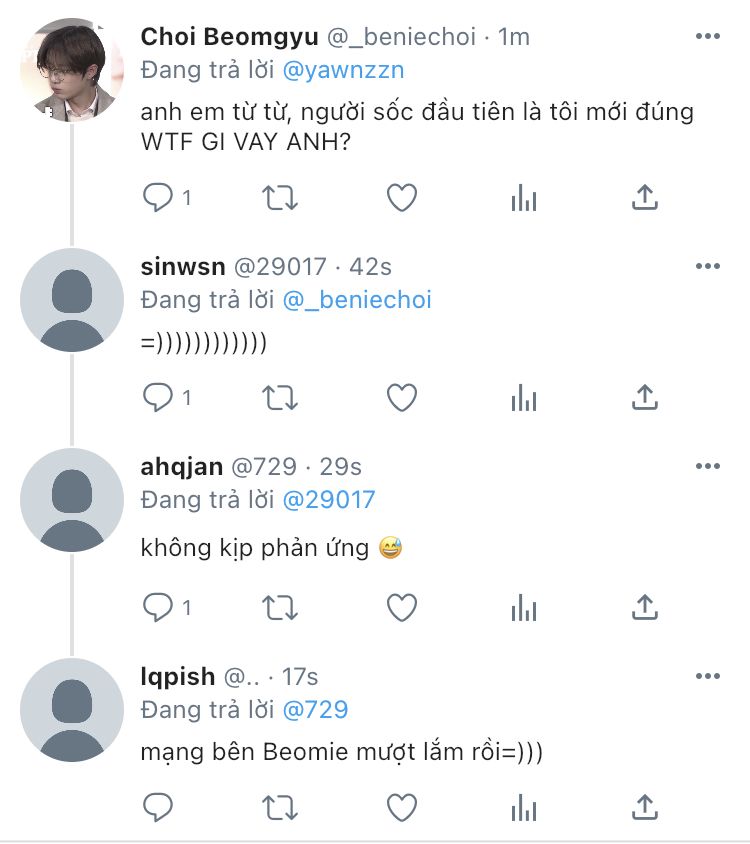Open more options on ahqjan's tweet

coord(708,466)
